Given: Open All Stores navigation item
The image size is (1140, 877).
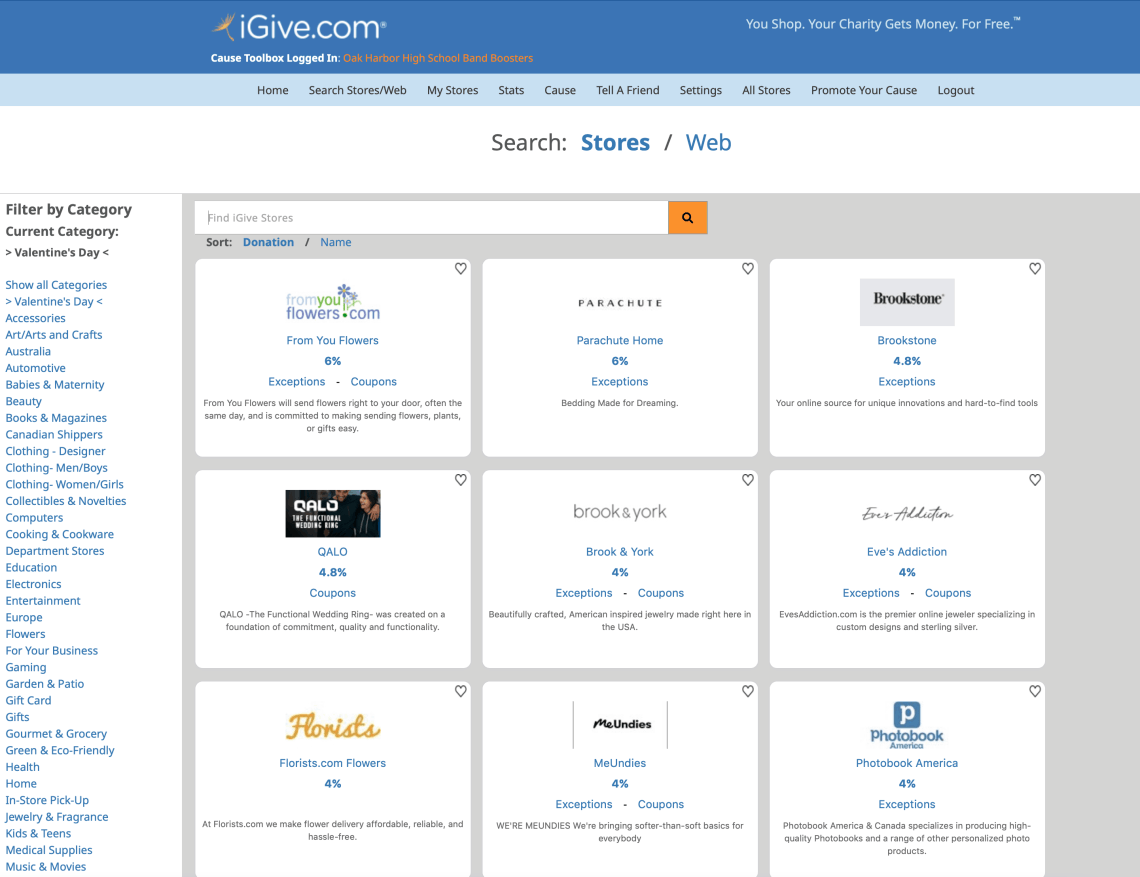Looking at the screenshot, I should pyautogui.click(x=766, y=90).
